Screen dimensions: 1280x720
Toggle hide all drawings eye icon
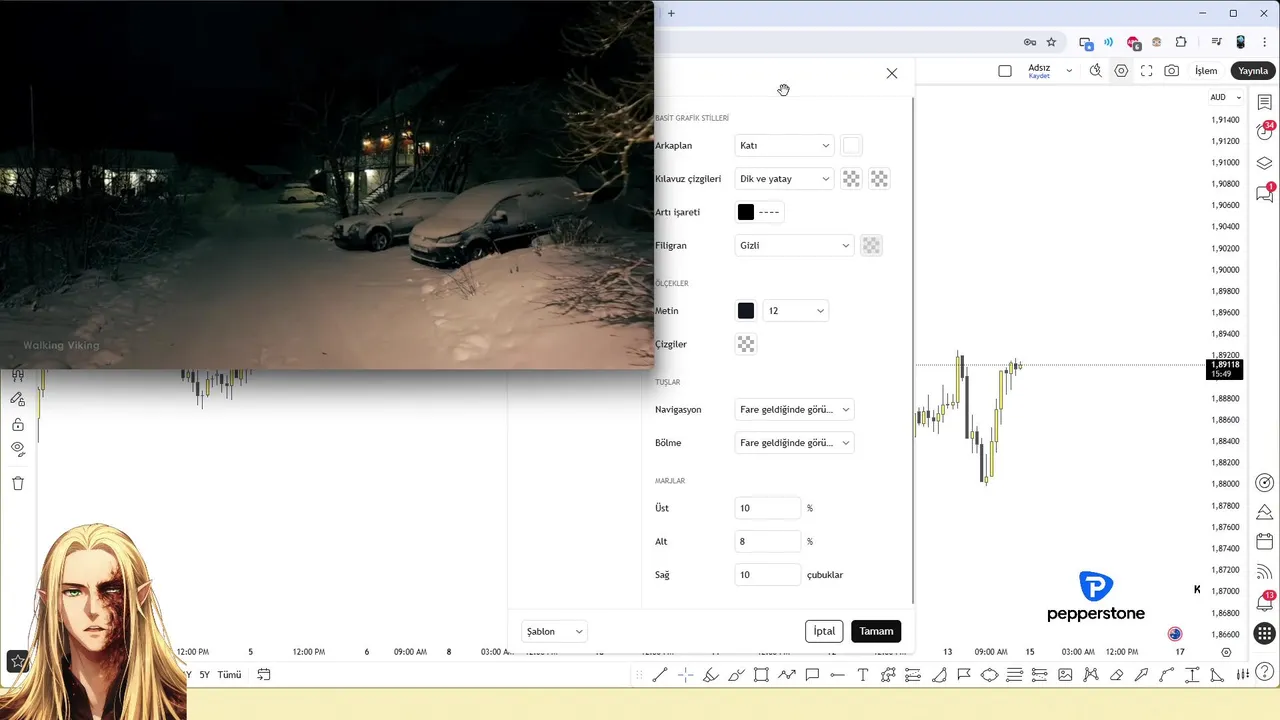click(18, 448)
